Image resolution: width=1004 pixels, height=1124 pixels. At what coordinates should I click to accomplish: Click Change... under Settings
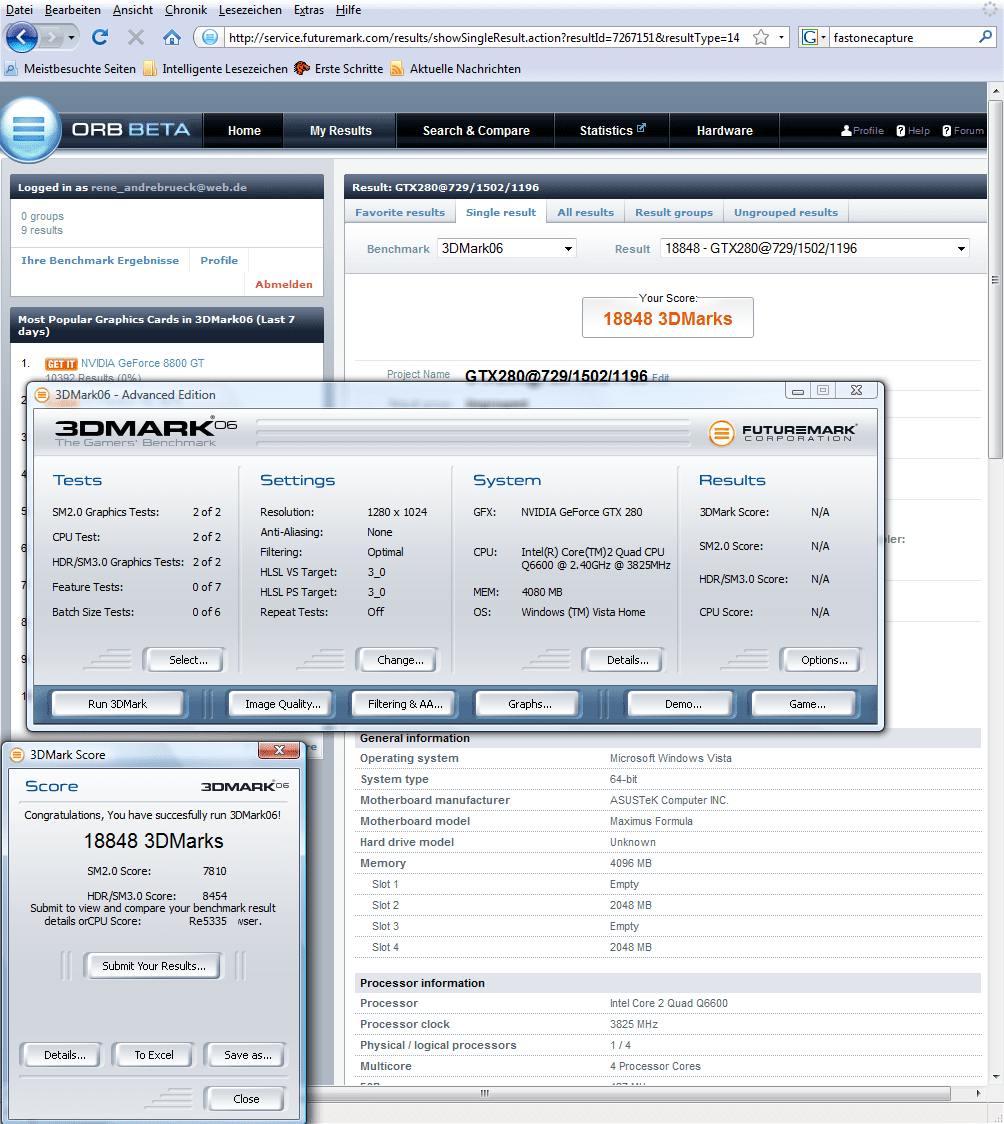[x=400, y=660]
